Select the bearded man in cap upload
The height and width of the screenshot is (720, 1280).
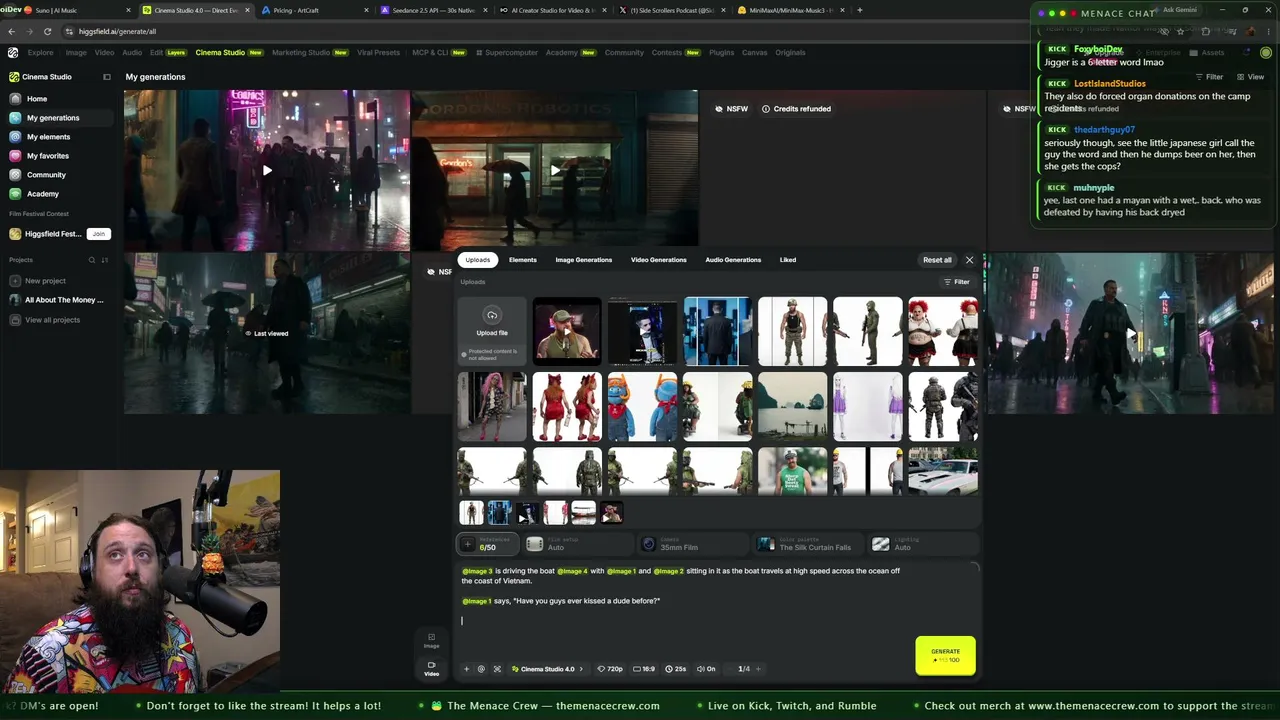pyautogui.click(x=567, y=331)
